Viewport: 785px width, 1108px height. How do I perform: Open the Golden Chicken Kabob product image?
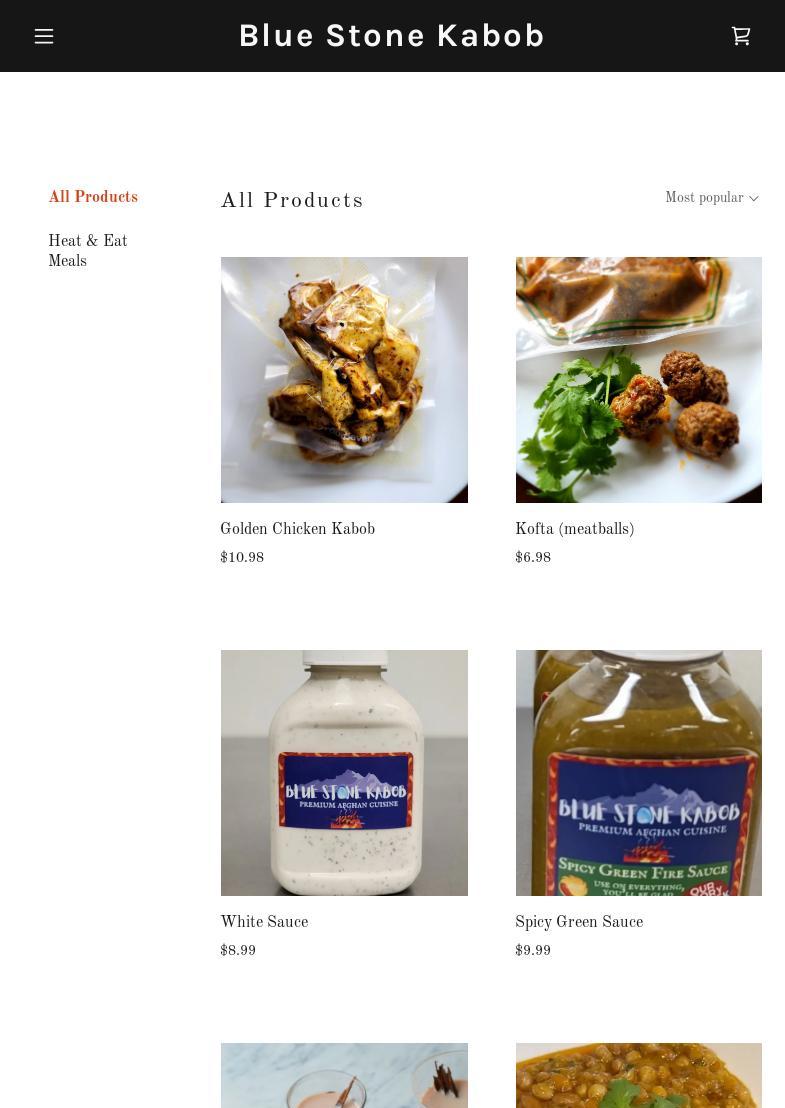point(344,380)
